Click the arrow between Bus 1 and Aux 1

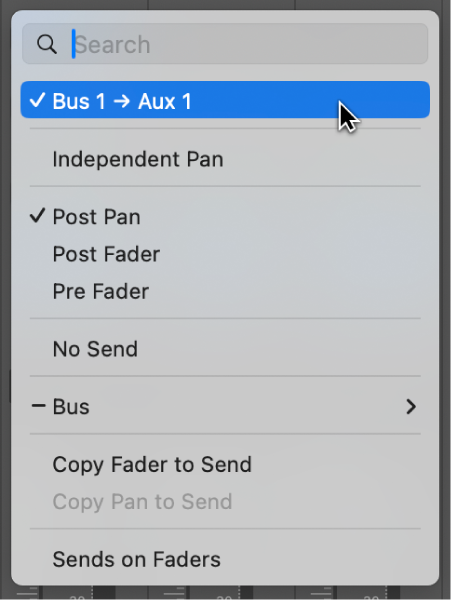coord(122,101)
